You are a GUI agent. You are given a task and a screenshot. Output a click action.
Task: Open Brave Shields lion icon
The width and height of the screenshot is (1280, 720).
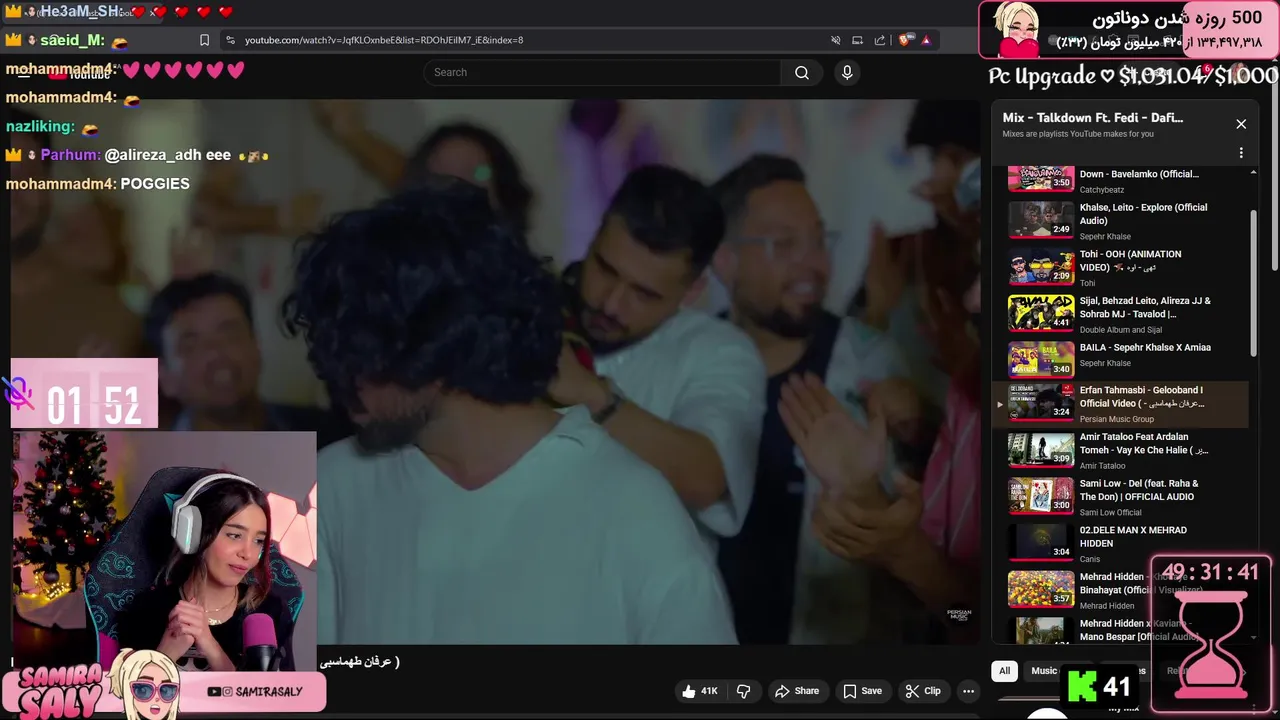905,40
